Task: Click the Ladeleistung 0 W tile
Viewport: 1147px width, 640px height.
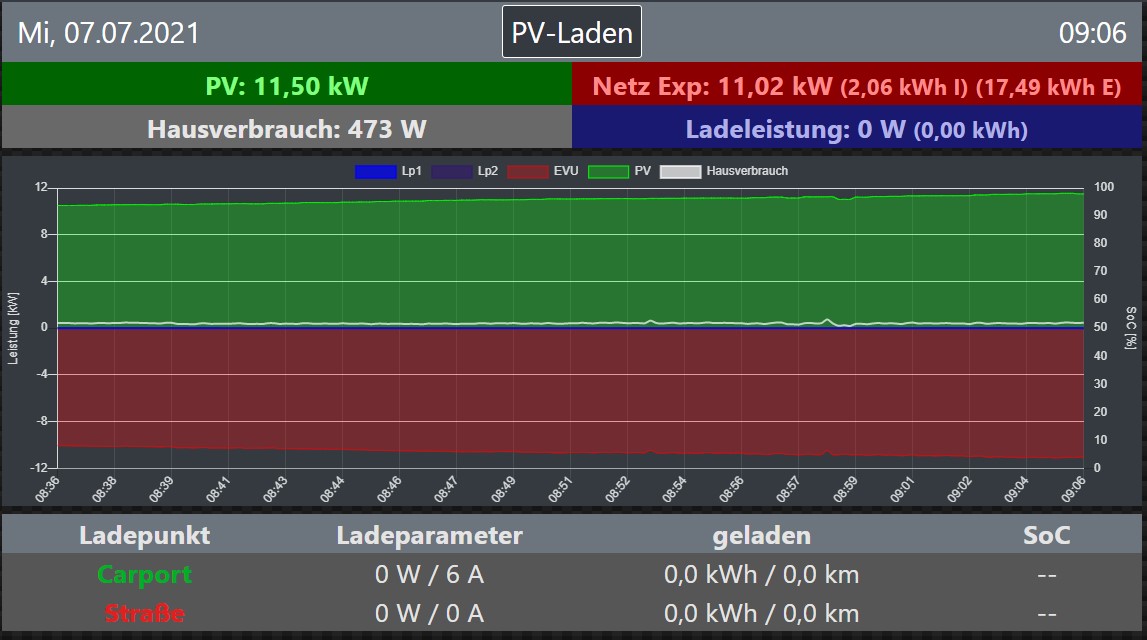Action: pos(858,129)
